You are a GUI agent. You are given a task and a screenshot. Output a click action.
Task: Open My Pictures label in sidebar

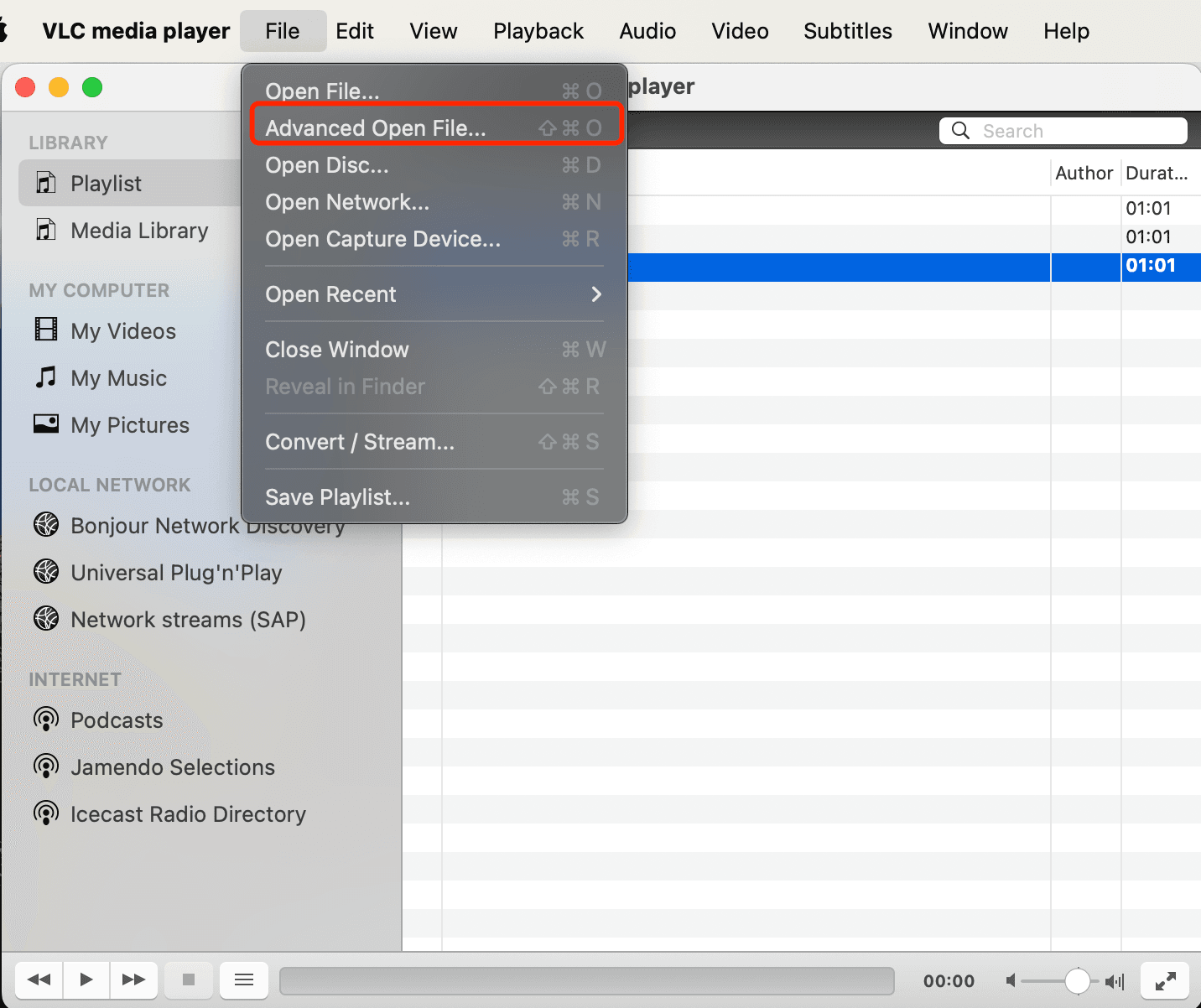click(x=130, y=425)
